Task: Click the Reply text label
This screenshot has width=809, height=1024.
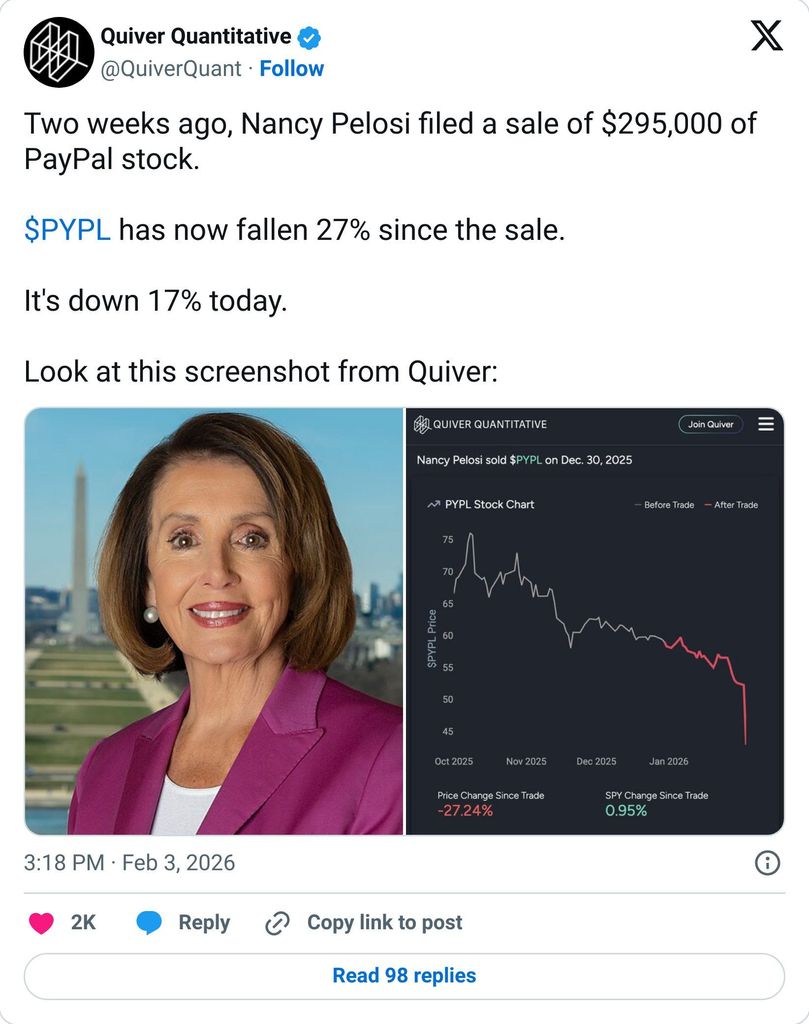Action: (204, 923)
